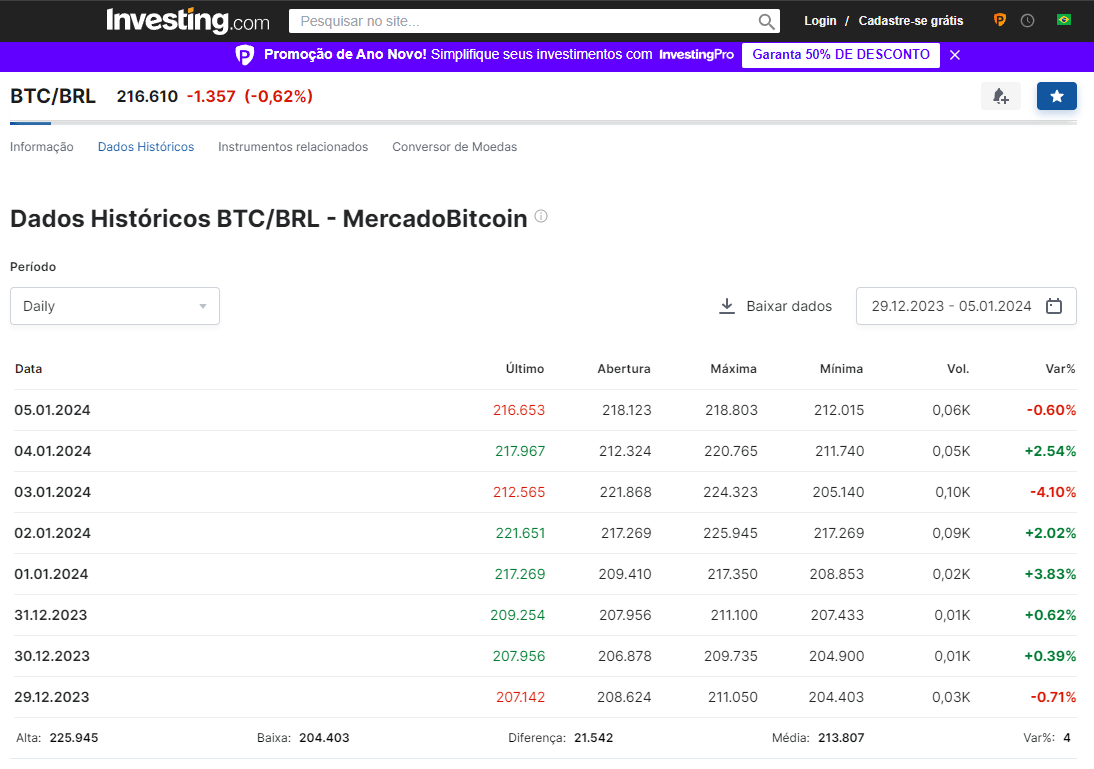This screenshot has width=1094, height=769.
Task: Click last price 209.254
Action: click(x=518, y=615)
